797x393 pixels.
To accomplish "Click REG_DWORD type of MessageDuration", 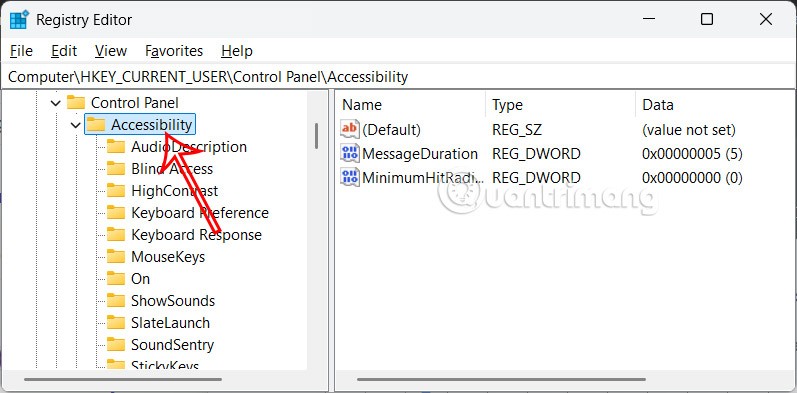I will 536,154.
